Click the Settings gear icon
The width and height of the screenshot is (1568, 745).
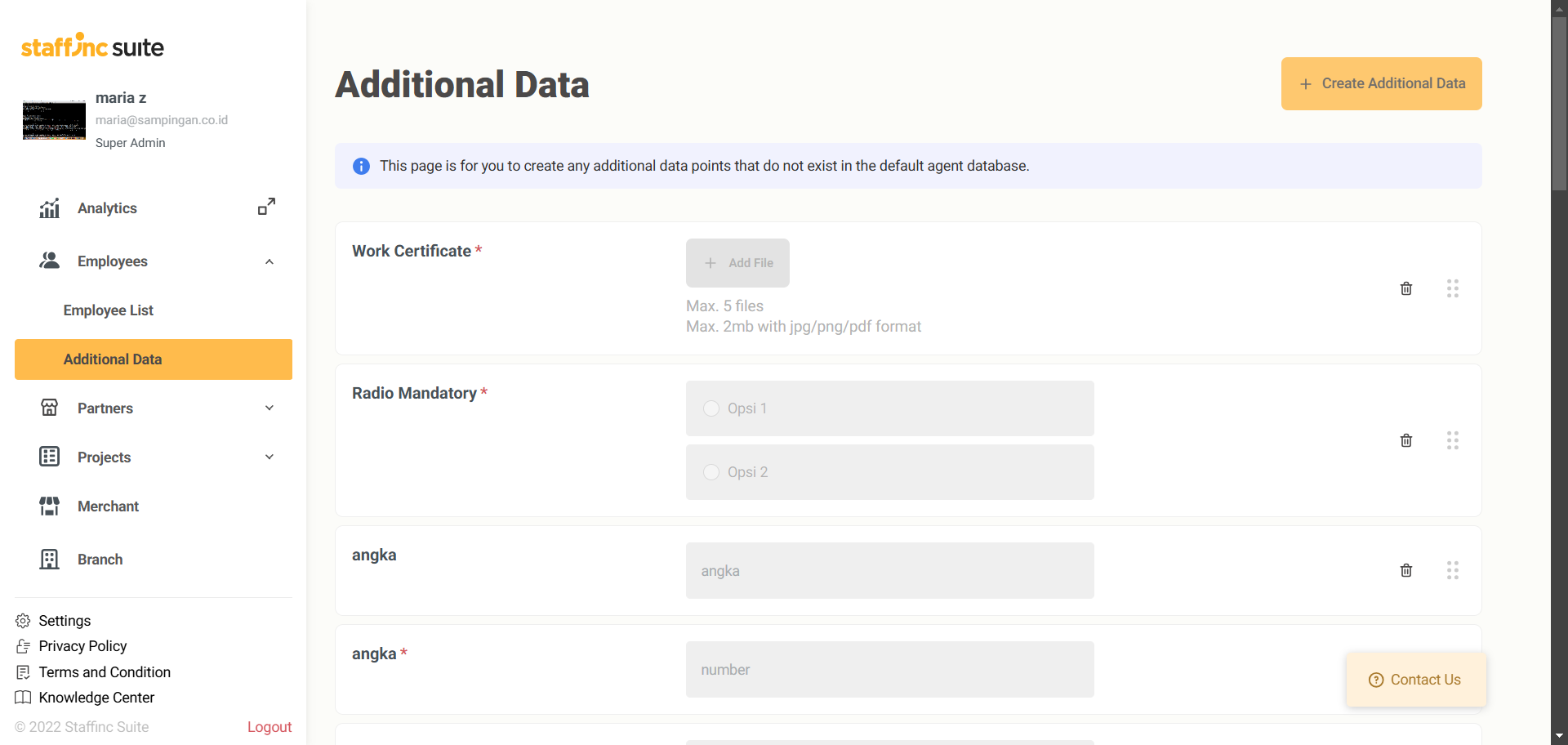23,621
